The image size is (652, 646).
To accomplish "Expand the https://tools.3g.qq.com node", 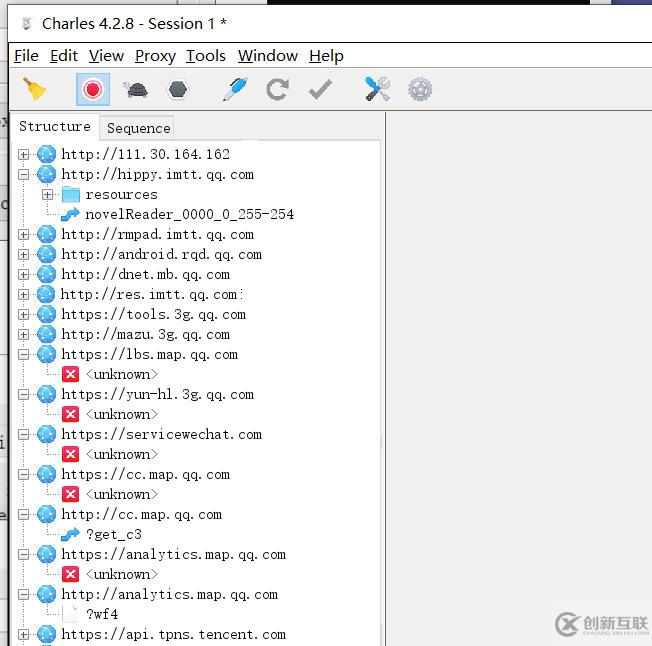I will pos(24,314).
